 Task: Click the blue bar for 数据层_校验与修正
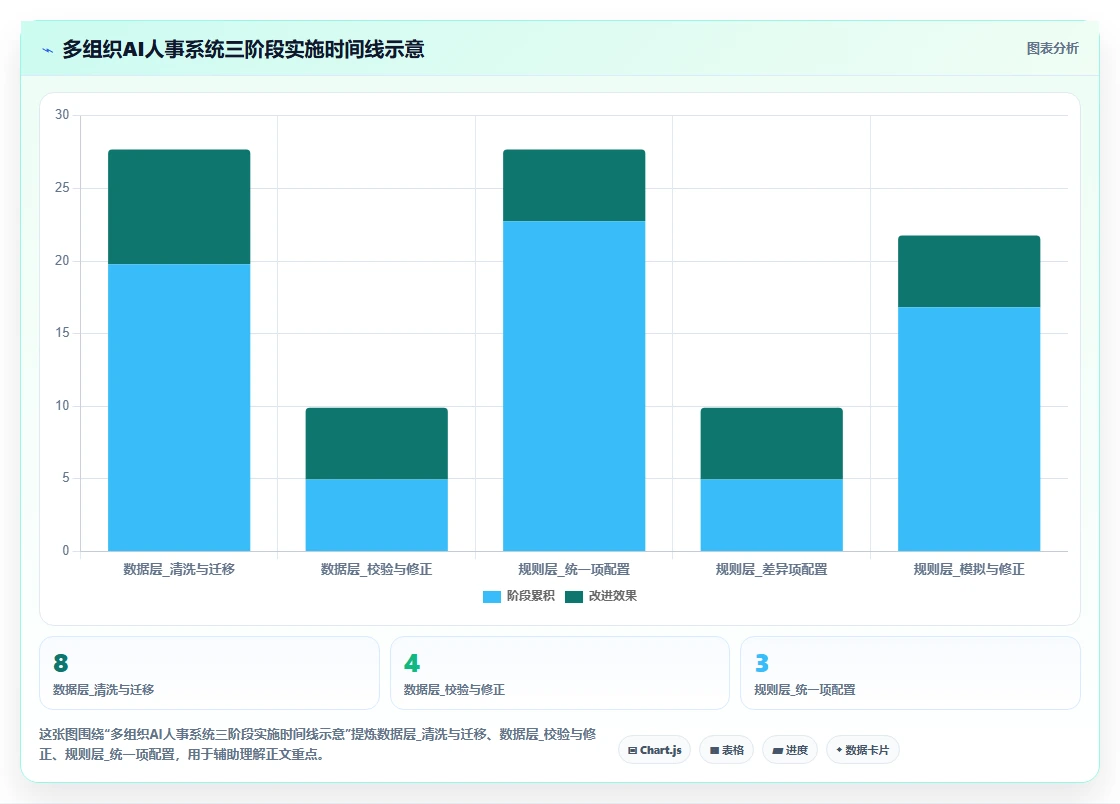tap(376, 515)
